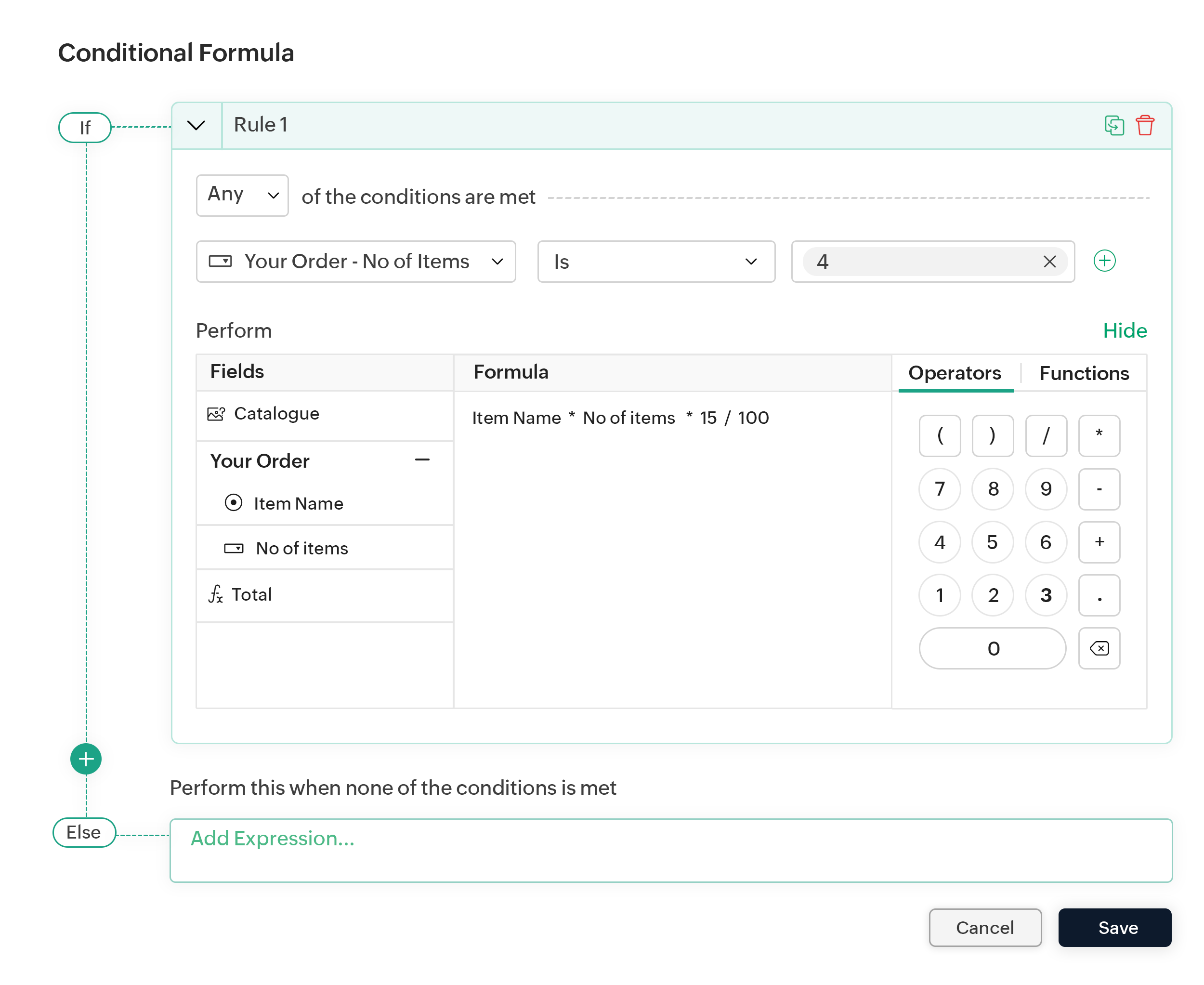Click the Save button

pyautogui.click(x=1117, y=927)
